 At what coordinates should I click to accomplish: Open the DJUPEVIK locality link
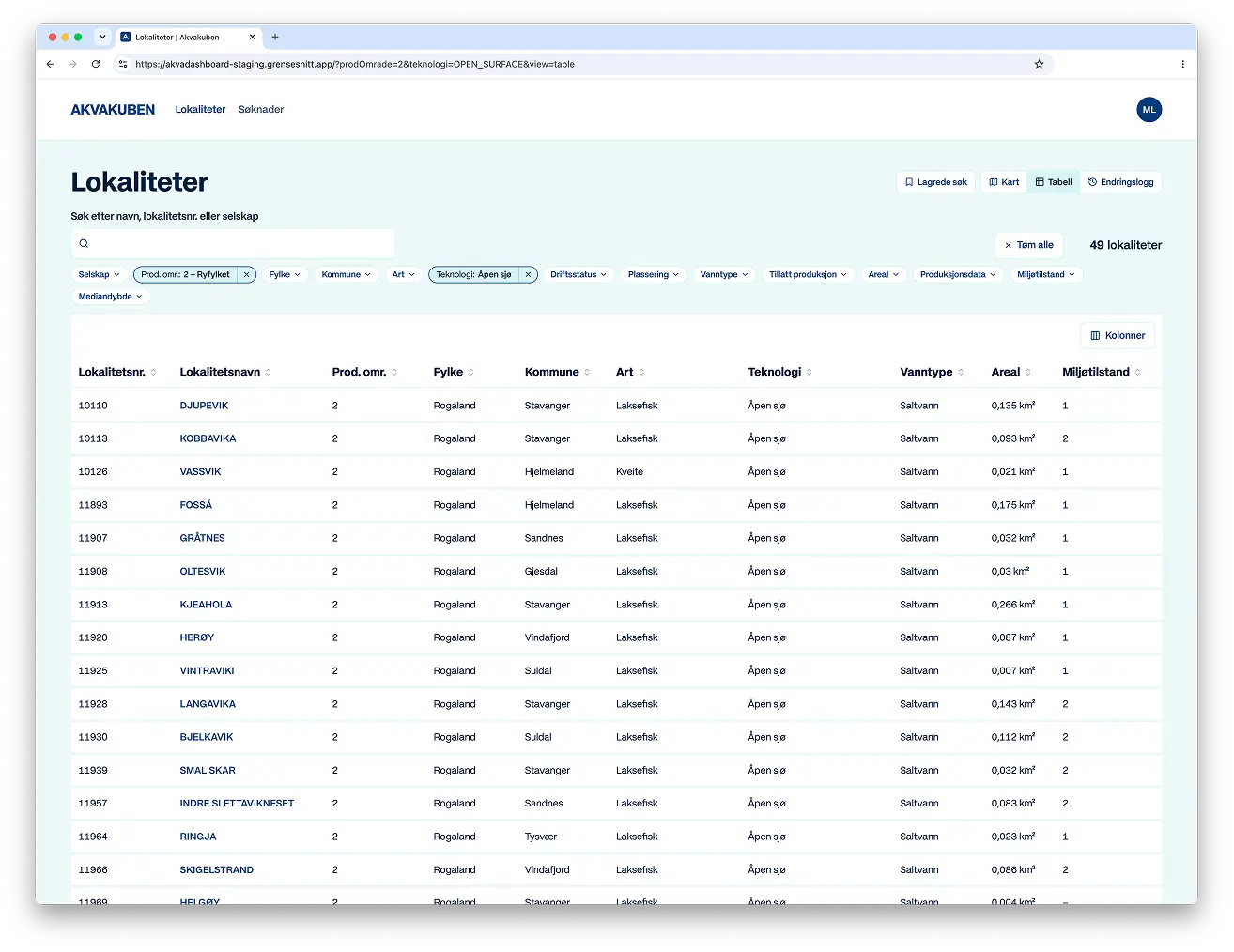pyautogui.click(x=204, y=406)
